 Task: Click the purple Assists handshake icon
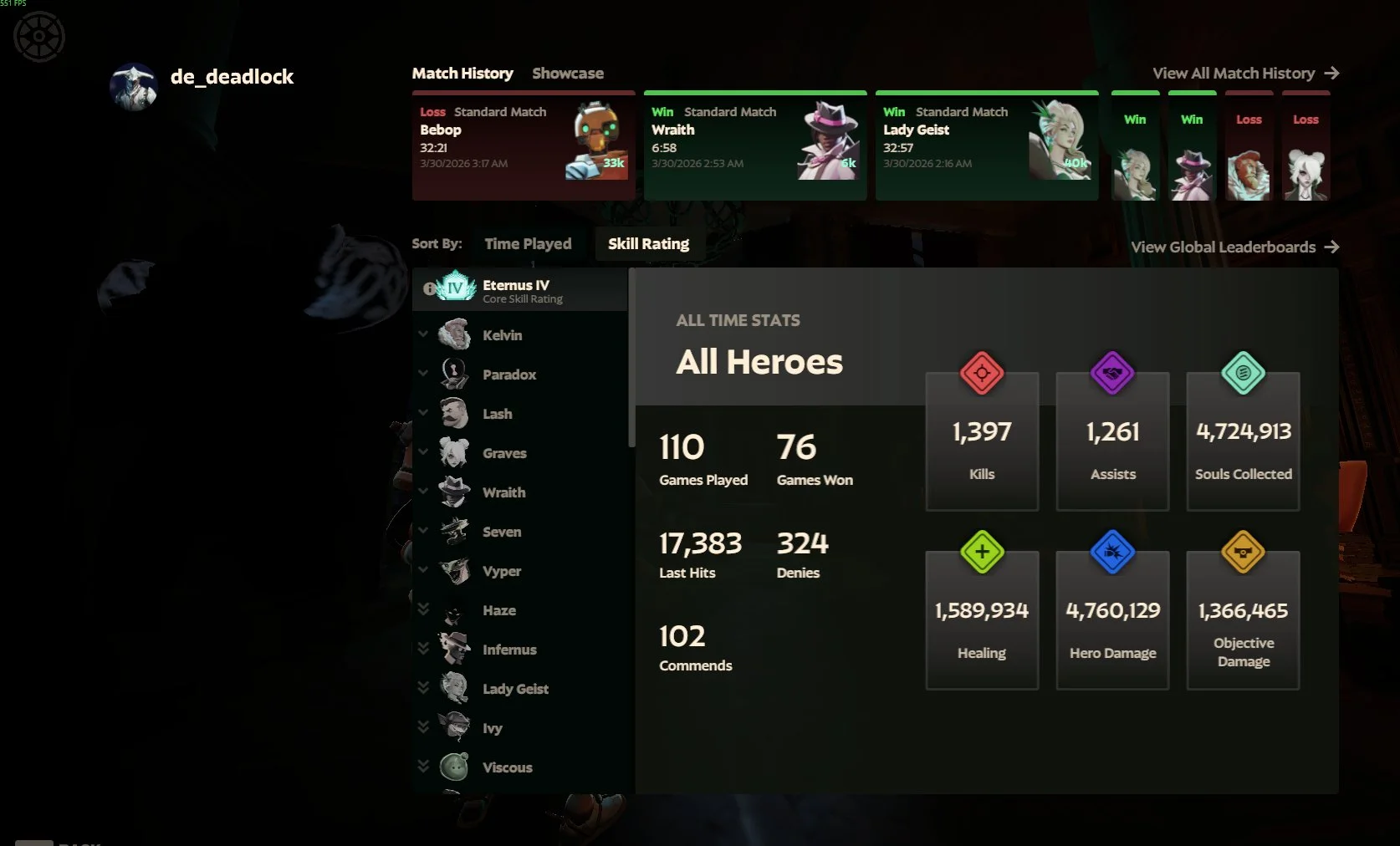point(1112,373)
